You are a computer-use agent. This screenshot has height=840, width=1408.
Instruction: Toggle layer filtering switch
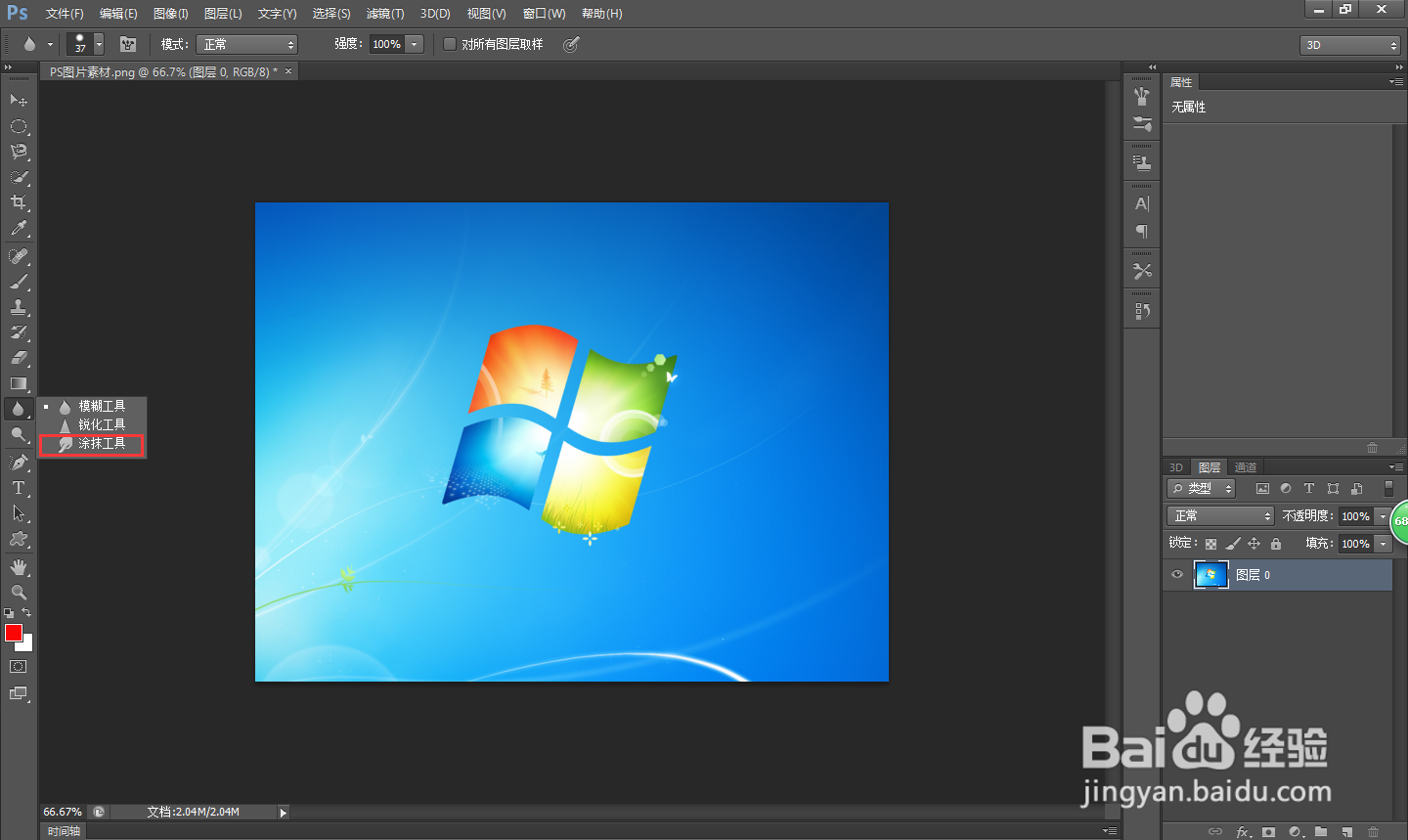[1388, 488]
